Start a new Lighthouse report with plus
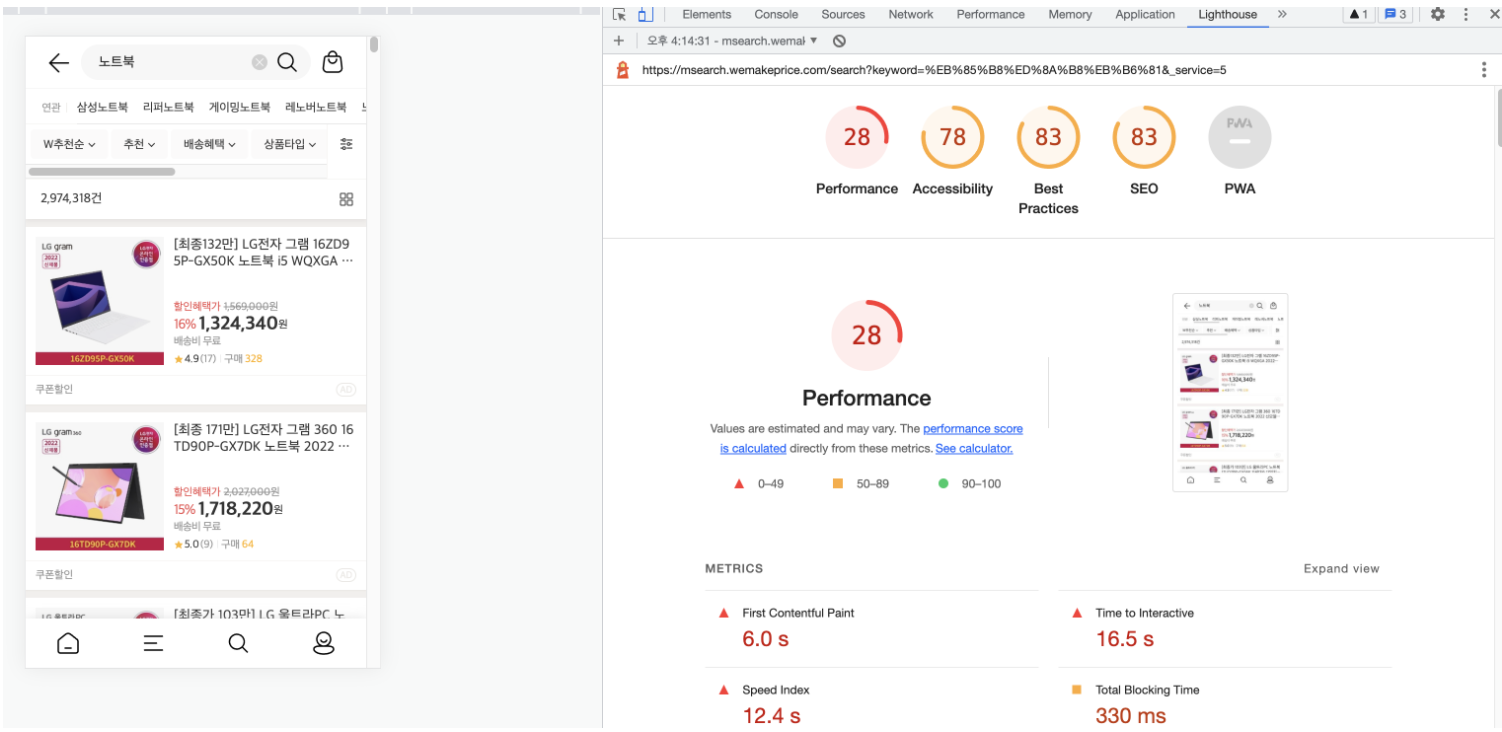Viewport: 1502px width, 732px height. coord(619,41)
